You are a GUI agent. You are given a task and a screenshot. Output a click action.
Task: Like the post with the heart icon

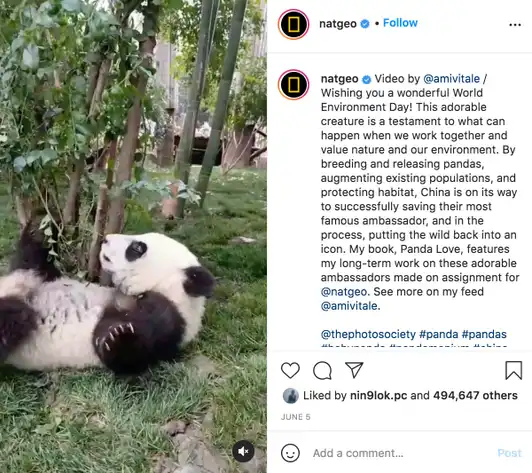(x=290, y=370)
